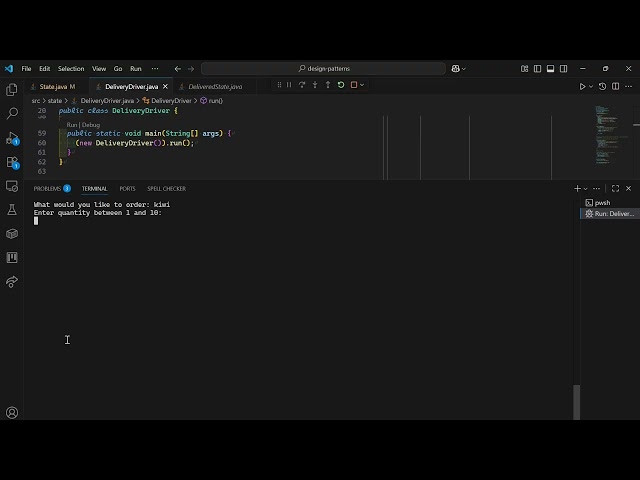
Task: Select the Run: Deliver... terminal entry
Action: pos(610,213)
